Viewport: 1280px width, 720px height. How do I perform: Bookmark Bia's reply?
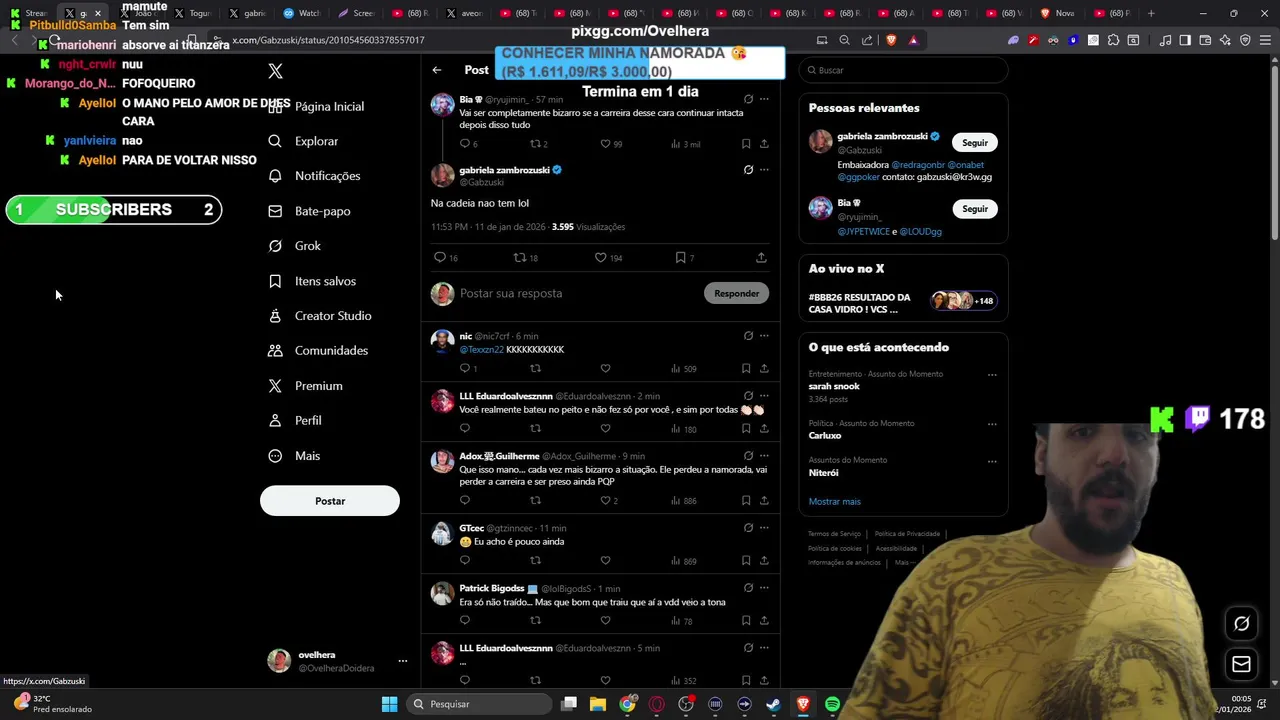[x=746, y=144]
